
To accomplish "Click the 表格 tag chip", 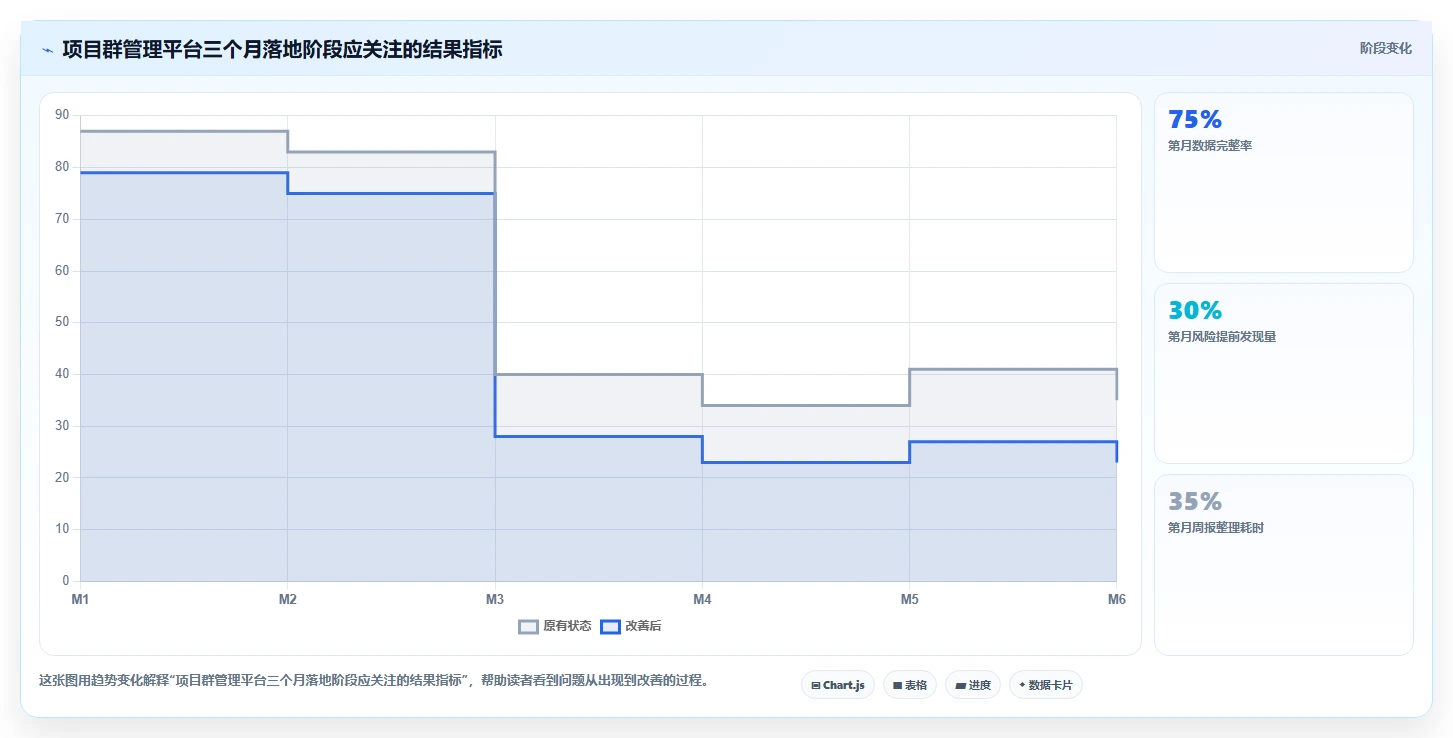I will pyautogui.click(x=910, y=685).
